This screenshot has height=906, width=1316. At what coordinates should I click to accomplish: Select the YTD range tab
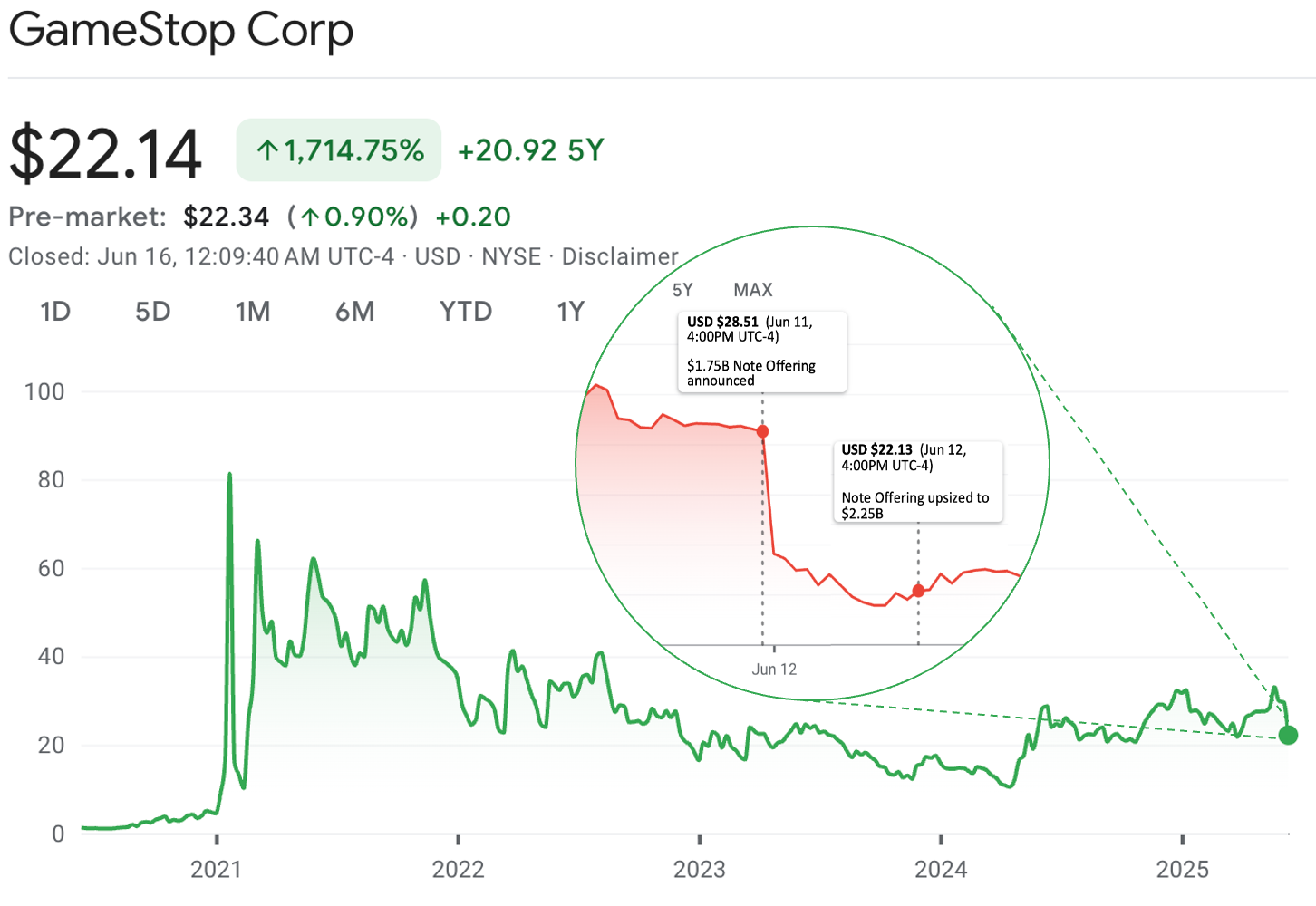[465, 311]
